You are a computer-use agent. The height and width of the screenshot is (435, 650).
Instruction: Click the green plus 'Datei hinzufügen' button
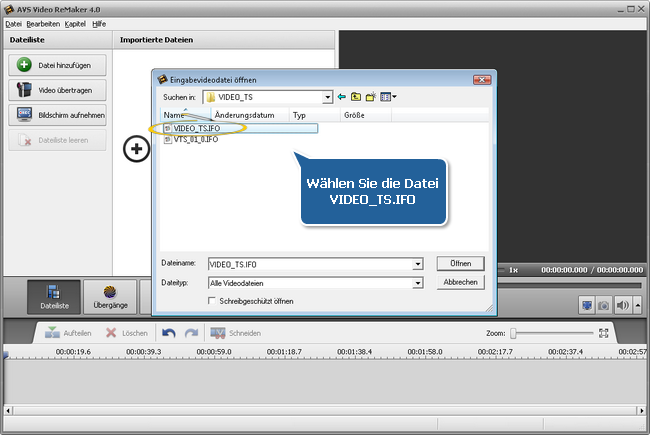tap(57, 65)
